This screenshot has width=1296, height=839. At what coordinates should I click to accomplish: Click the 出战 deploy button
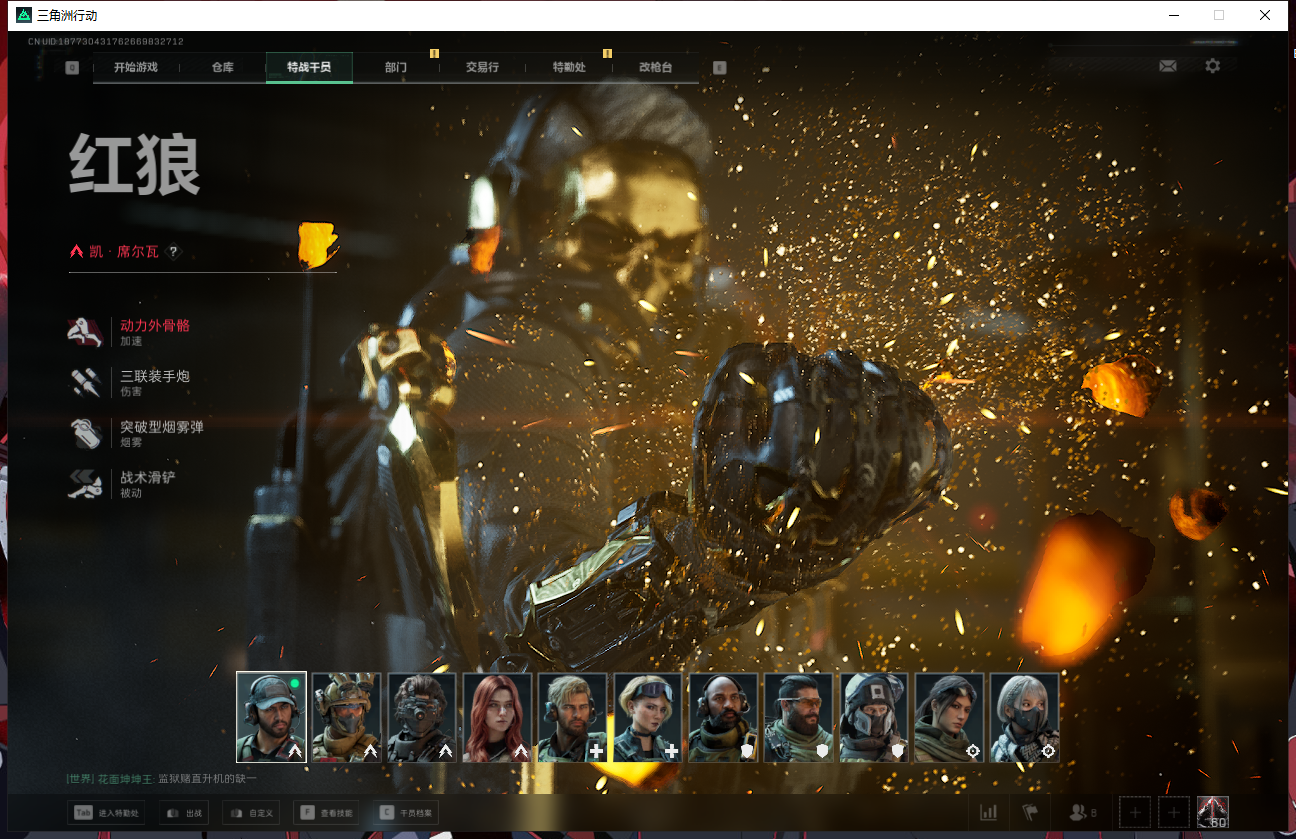[184, 813]
